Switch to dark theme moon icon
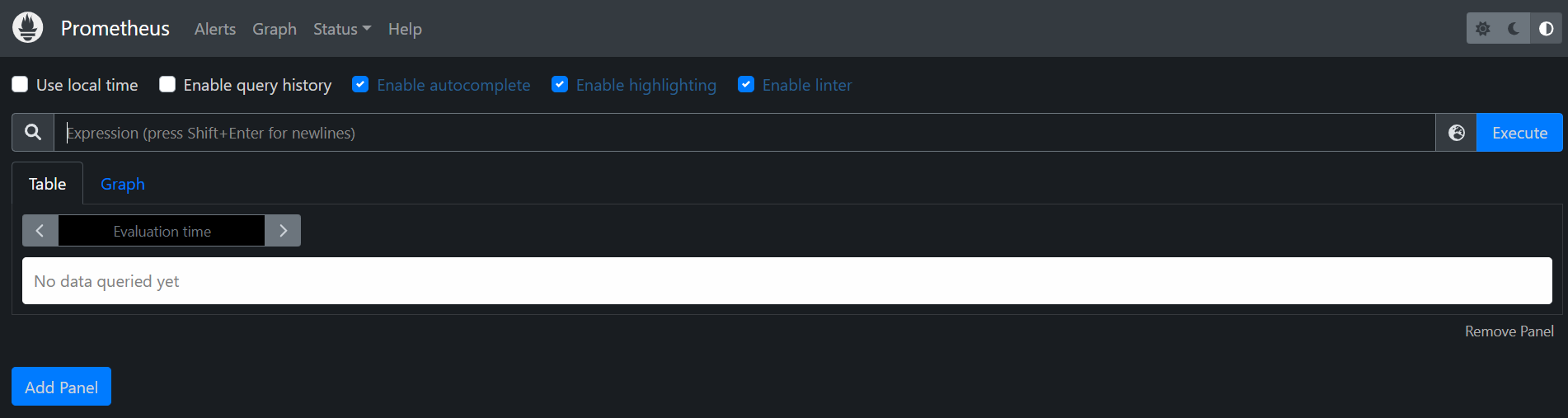This screenshot has width=1568, height=418. pos(1514,29)
